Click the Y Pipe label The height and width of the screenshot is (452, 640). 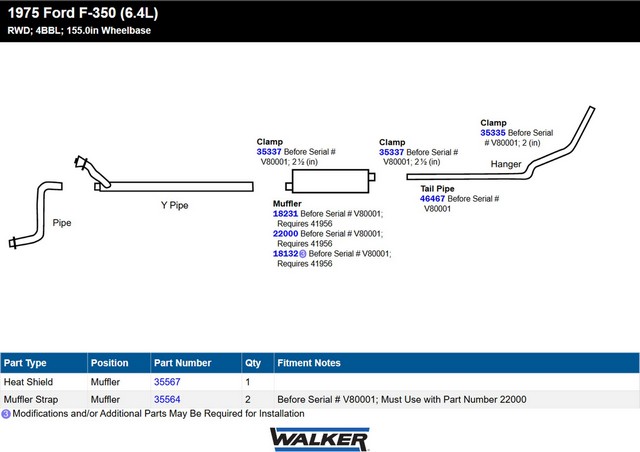174,205
